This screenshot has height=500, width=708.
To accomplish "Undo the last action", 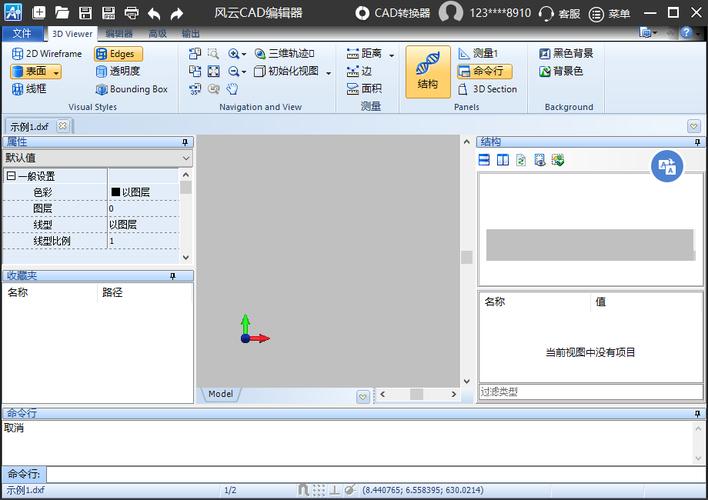I will coord(154,13).
